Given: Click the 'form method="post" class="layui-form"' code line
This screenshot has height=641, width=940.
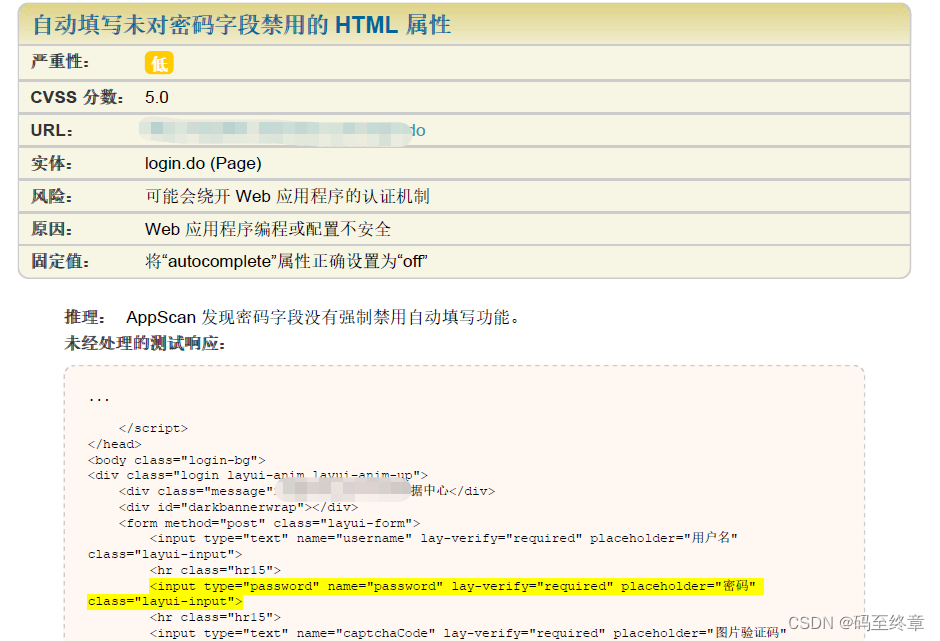Looking at the screenshot, I should coord(269,523).
